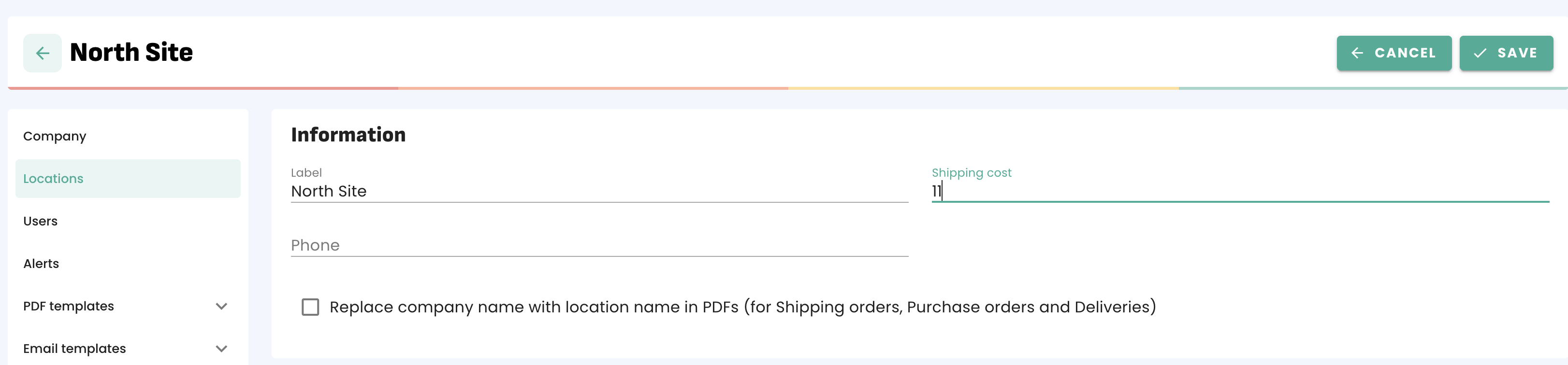Go to the Users settings page
Image resolution: width=1568 pixels, height=365 pixels.
[40, 222]
